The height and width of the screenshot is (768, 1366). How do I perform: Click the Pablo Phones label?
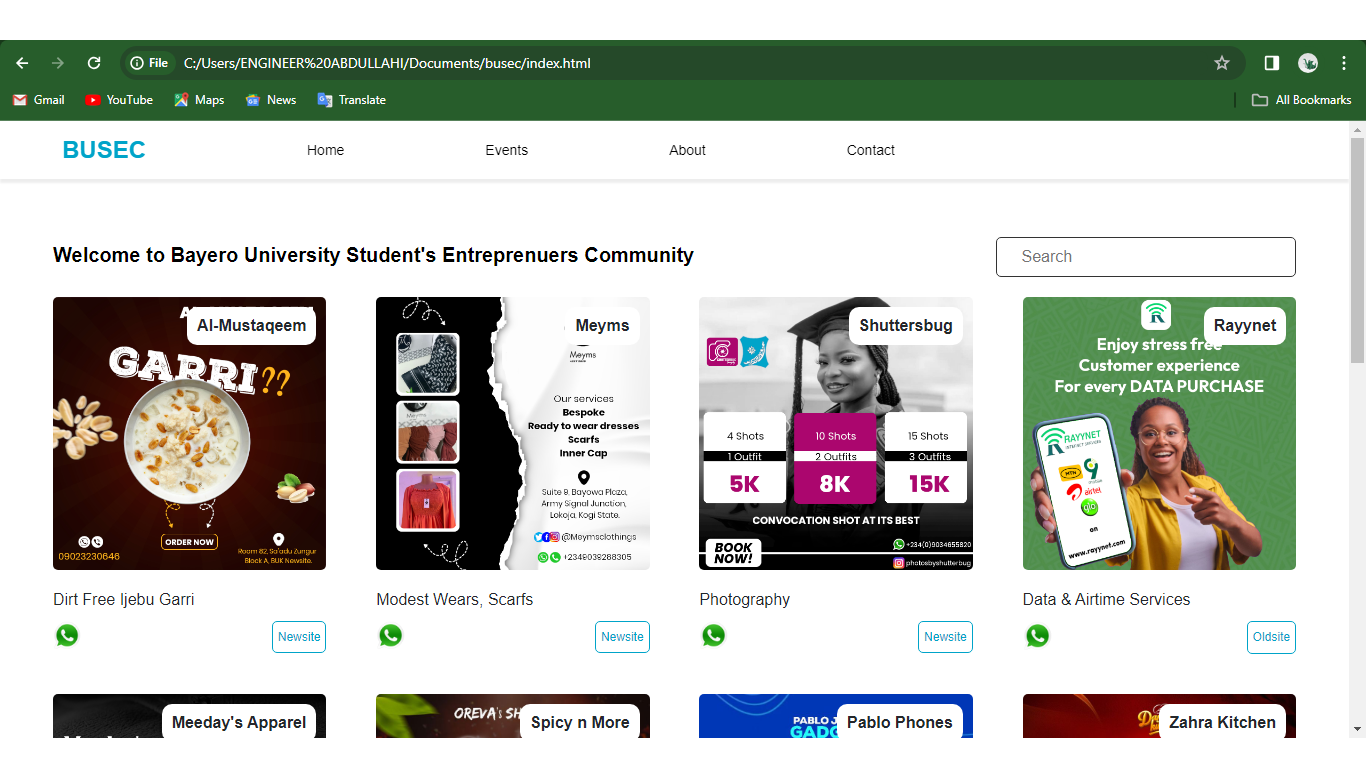pyautogui.click(x=900, y=722)
